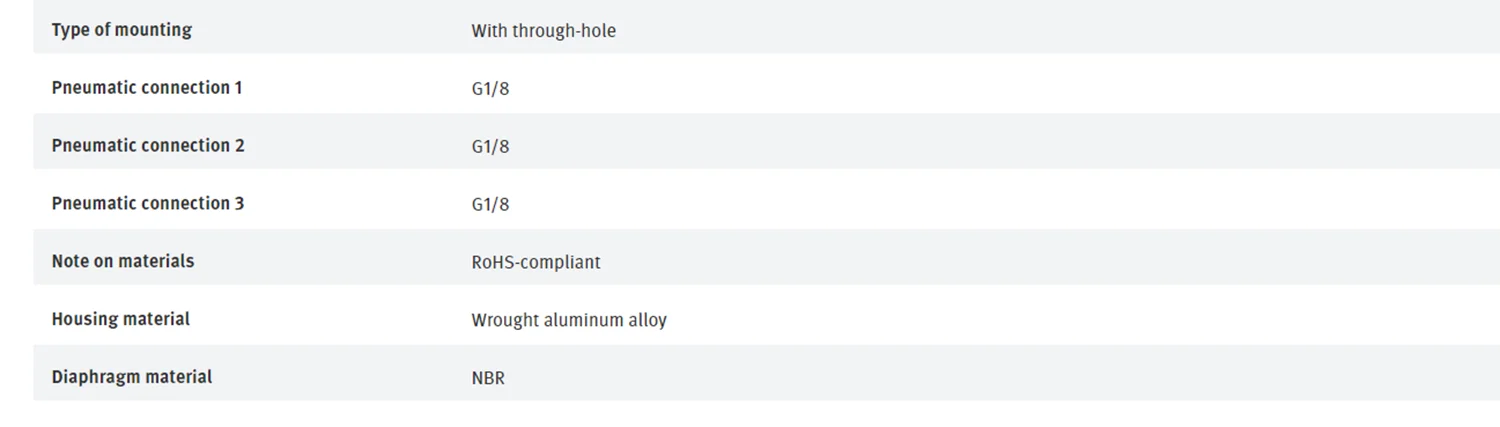Click the Note on materials label
Screen dimensions: 1500x427
coord(122,261)
